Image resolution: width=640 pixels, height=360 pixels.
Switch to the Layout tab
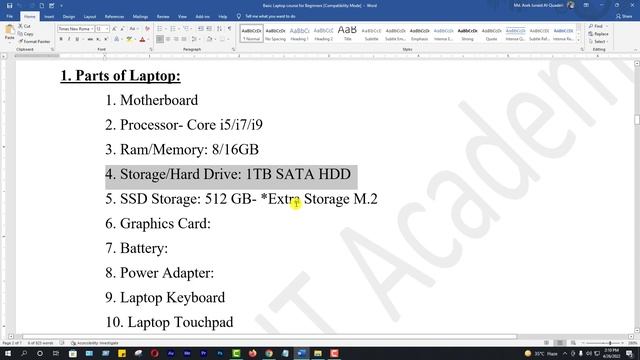(x=89, y=17)
